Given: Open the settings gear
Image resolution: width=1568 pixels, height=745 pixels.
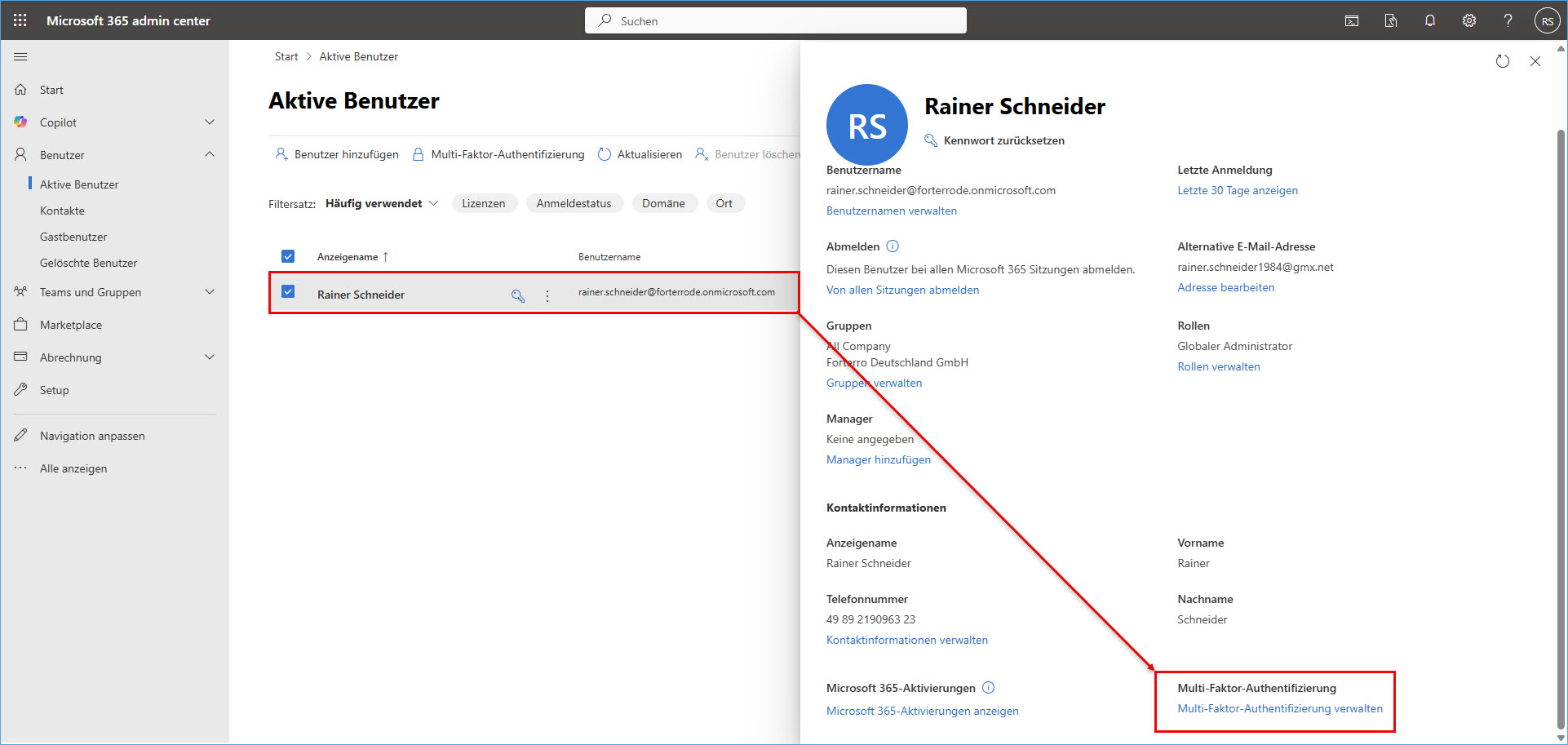Looking at the screenshot, I should 1469,21.
